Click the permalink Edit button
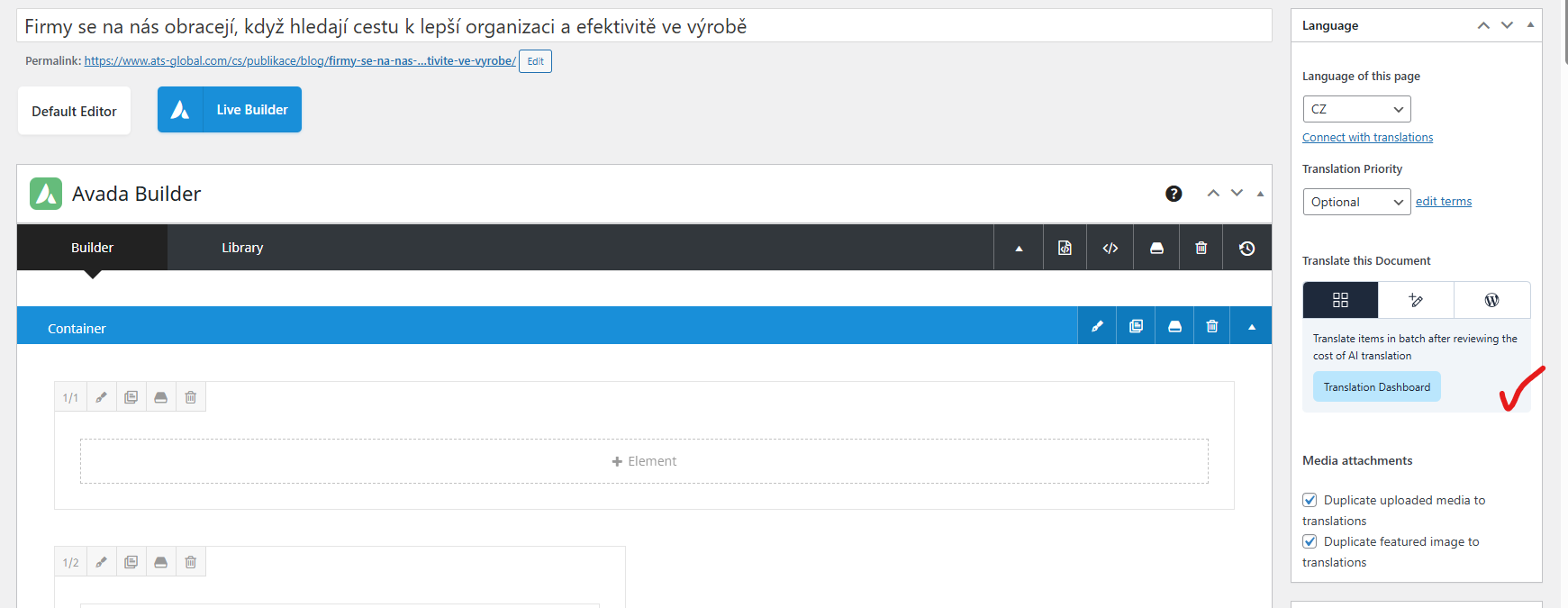Screen dimensions: 1568x608 (535, 61)
